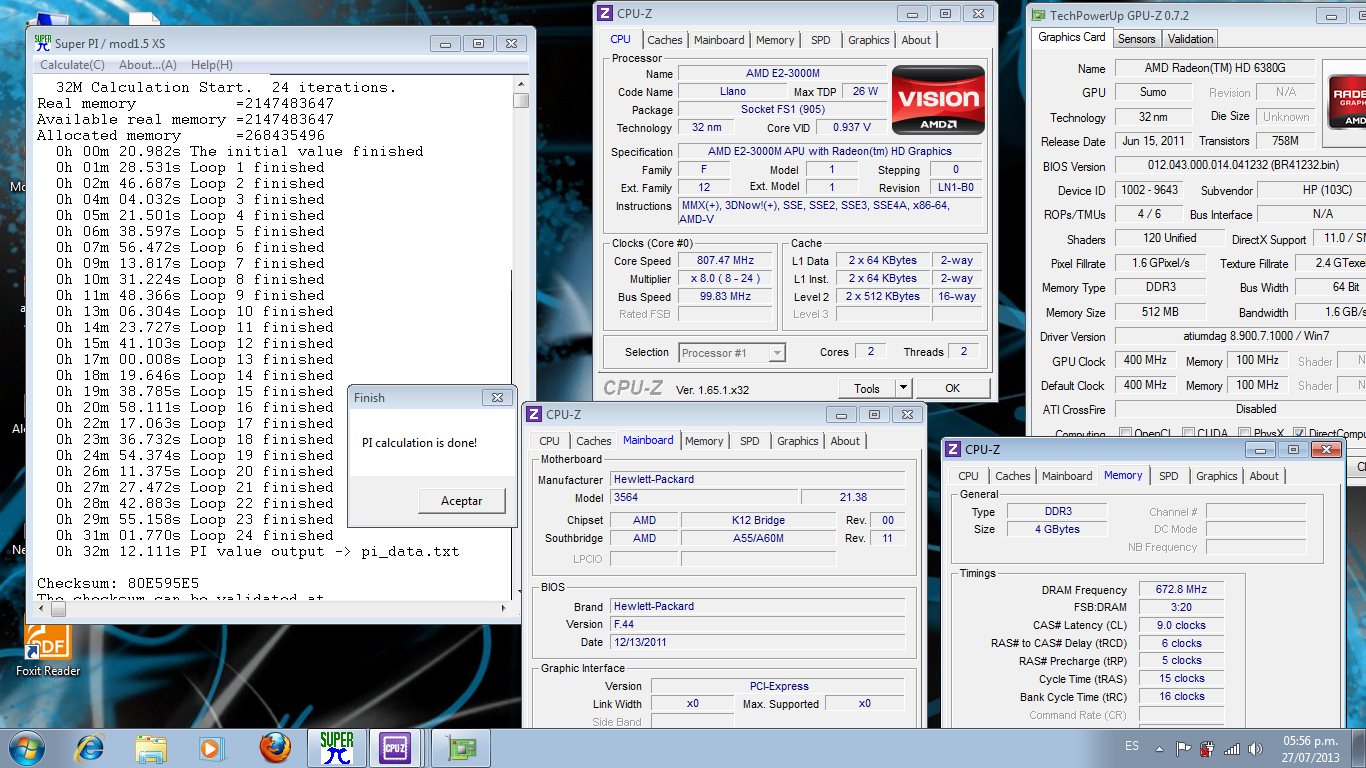Image resolution: width=1366 pixels, height=768 pixels.
Task: Switch to CPU-Z taskbar button
Action: coord(394,747)
